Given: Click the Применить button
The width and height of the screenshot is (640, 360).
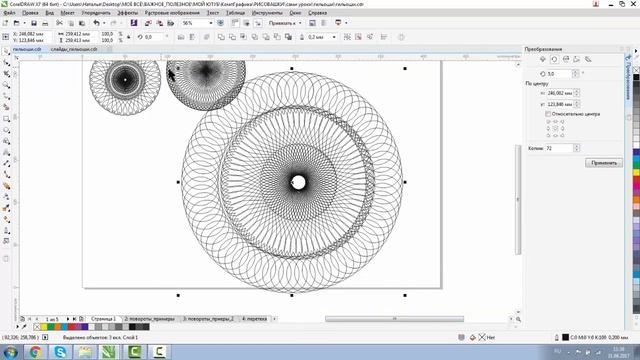Looking at the screenshot, I should (604, 163).
